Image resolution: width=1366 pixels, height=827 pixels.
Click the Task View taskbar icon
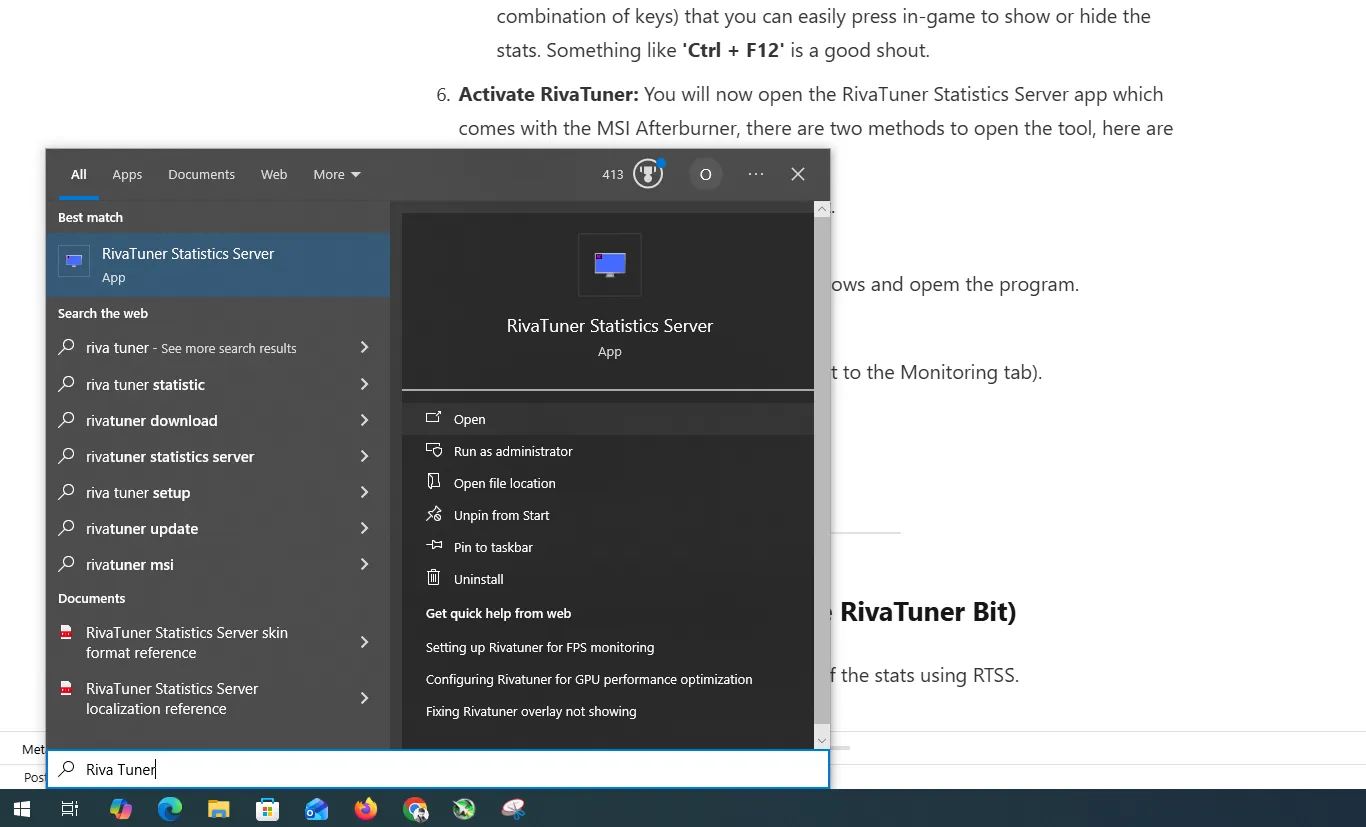[70, 809]
